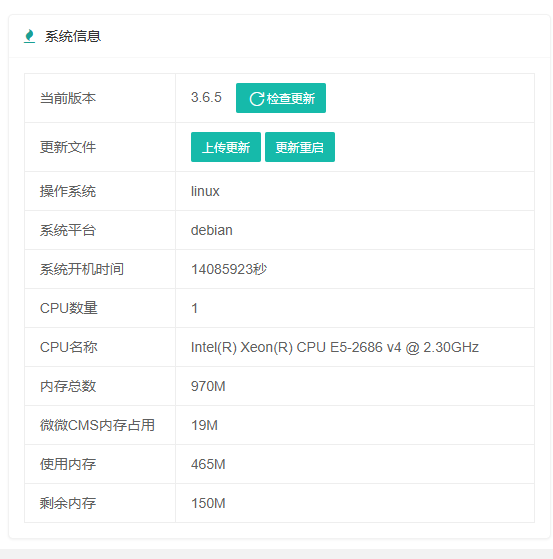The width and height of the screenshot is (553, 559).
Task: Click the linux operating system value
Action: (205, 191)
